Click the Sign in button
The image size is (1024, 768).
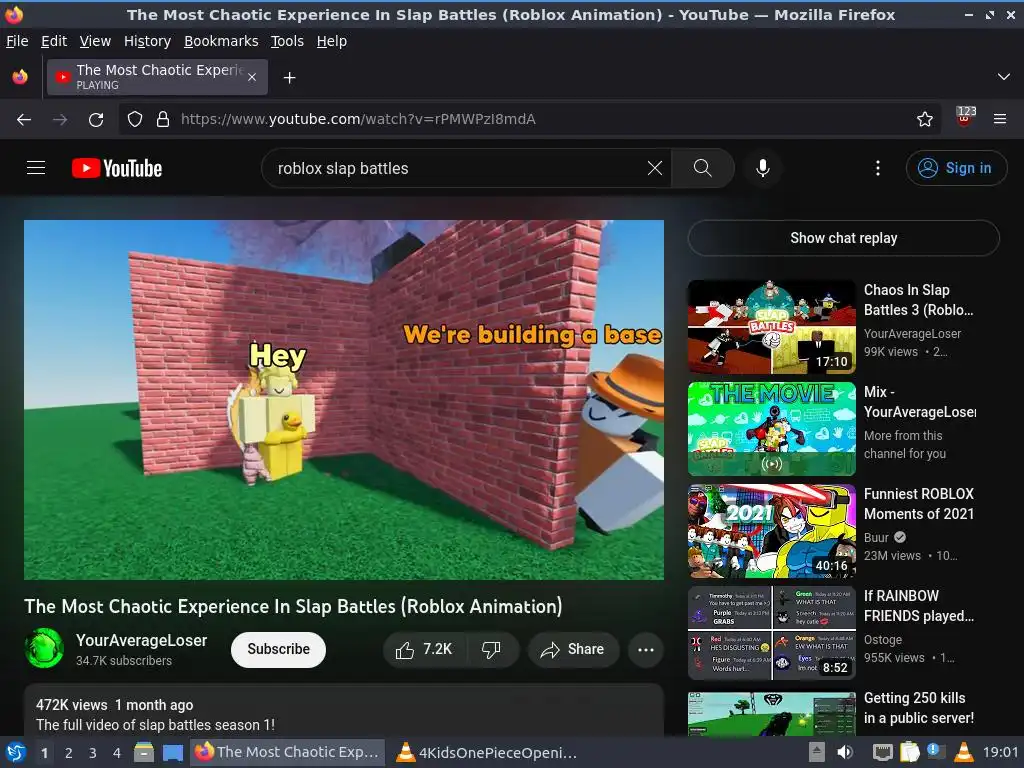[956, 168]
